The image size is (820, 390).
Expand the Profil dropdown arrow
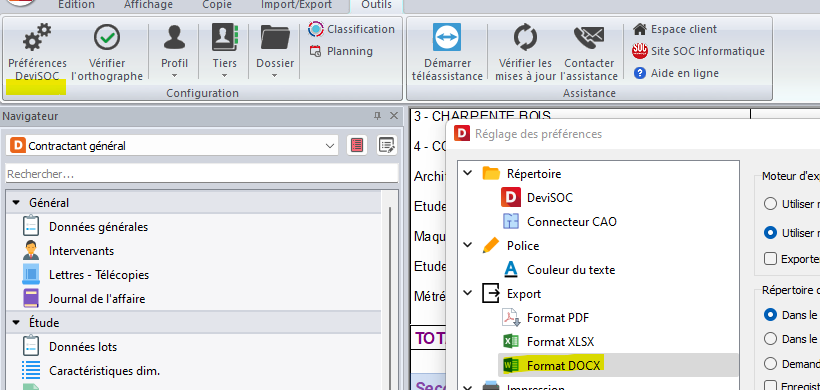point(174,75)
